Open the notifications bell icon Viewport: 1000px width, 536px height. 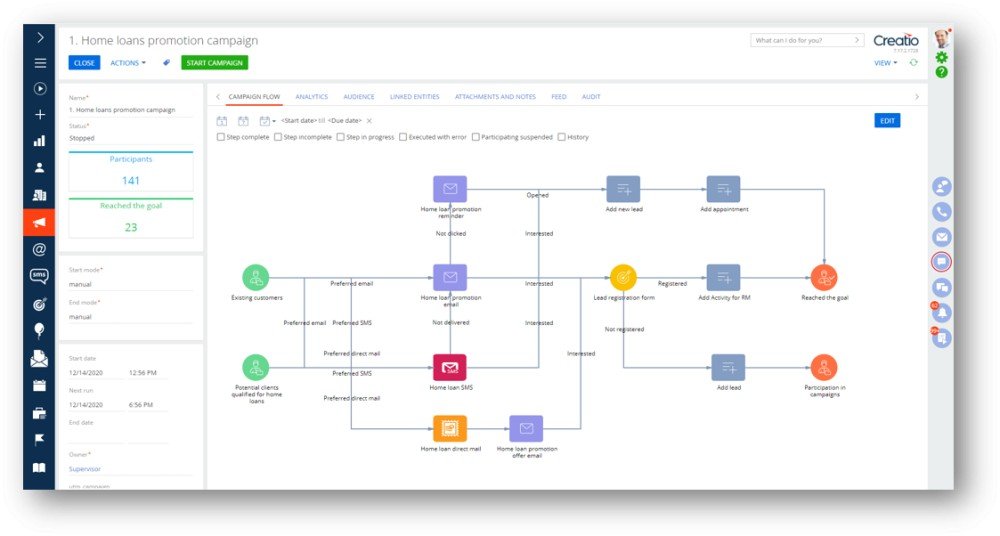click(941, 313)
